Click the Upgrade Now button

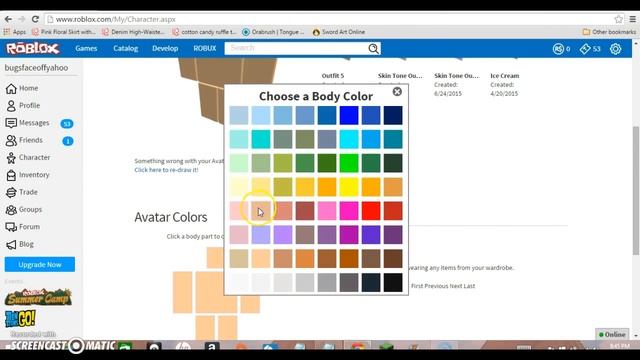40,264
